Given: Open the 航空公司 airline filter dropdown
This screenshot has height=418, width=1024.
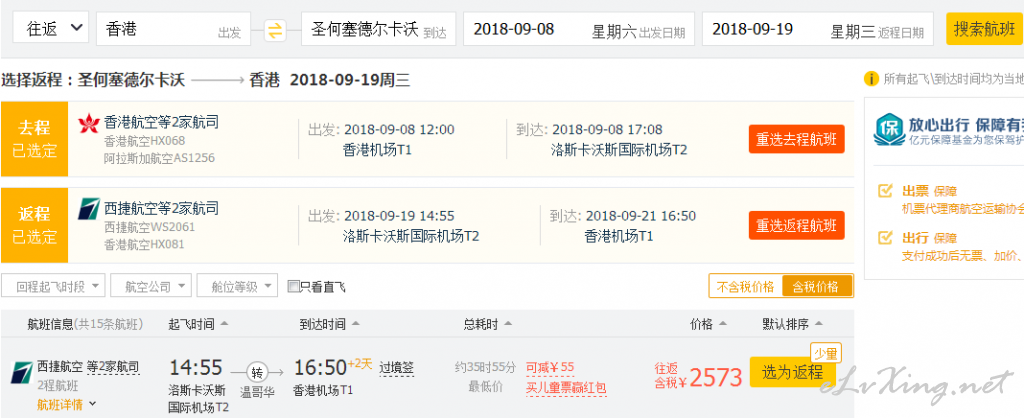Looking at the screenshot, I should (151, 286).
